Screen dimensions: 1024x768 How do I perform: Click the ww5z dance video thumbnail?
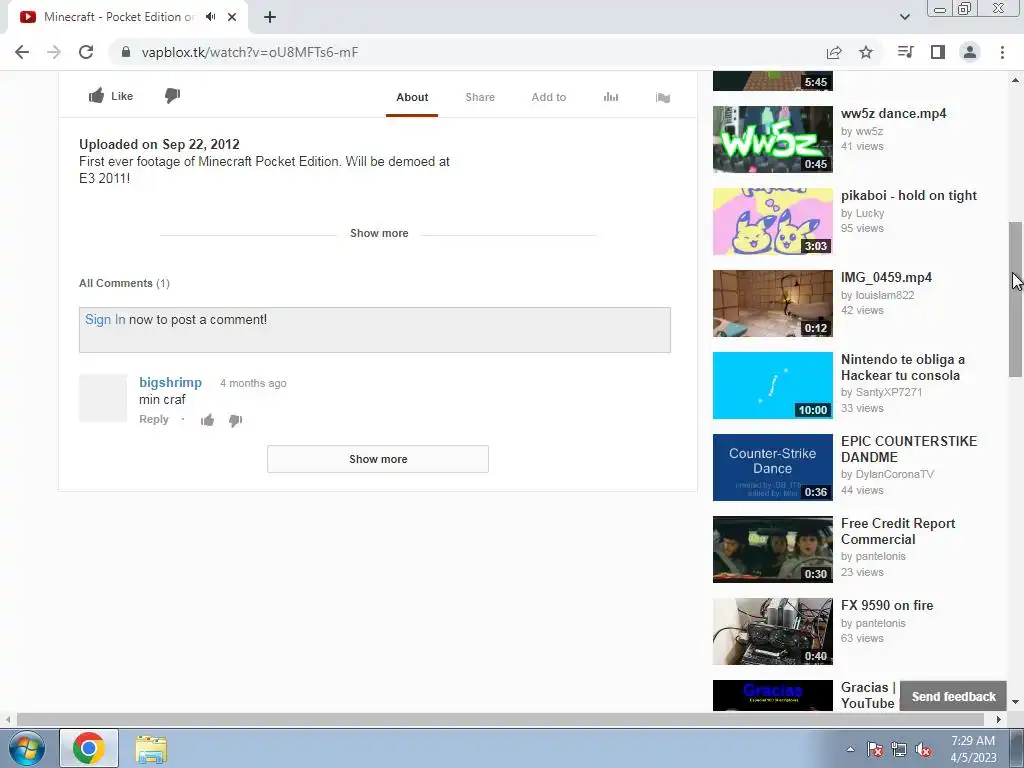[773, 139]
